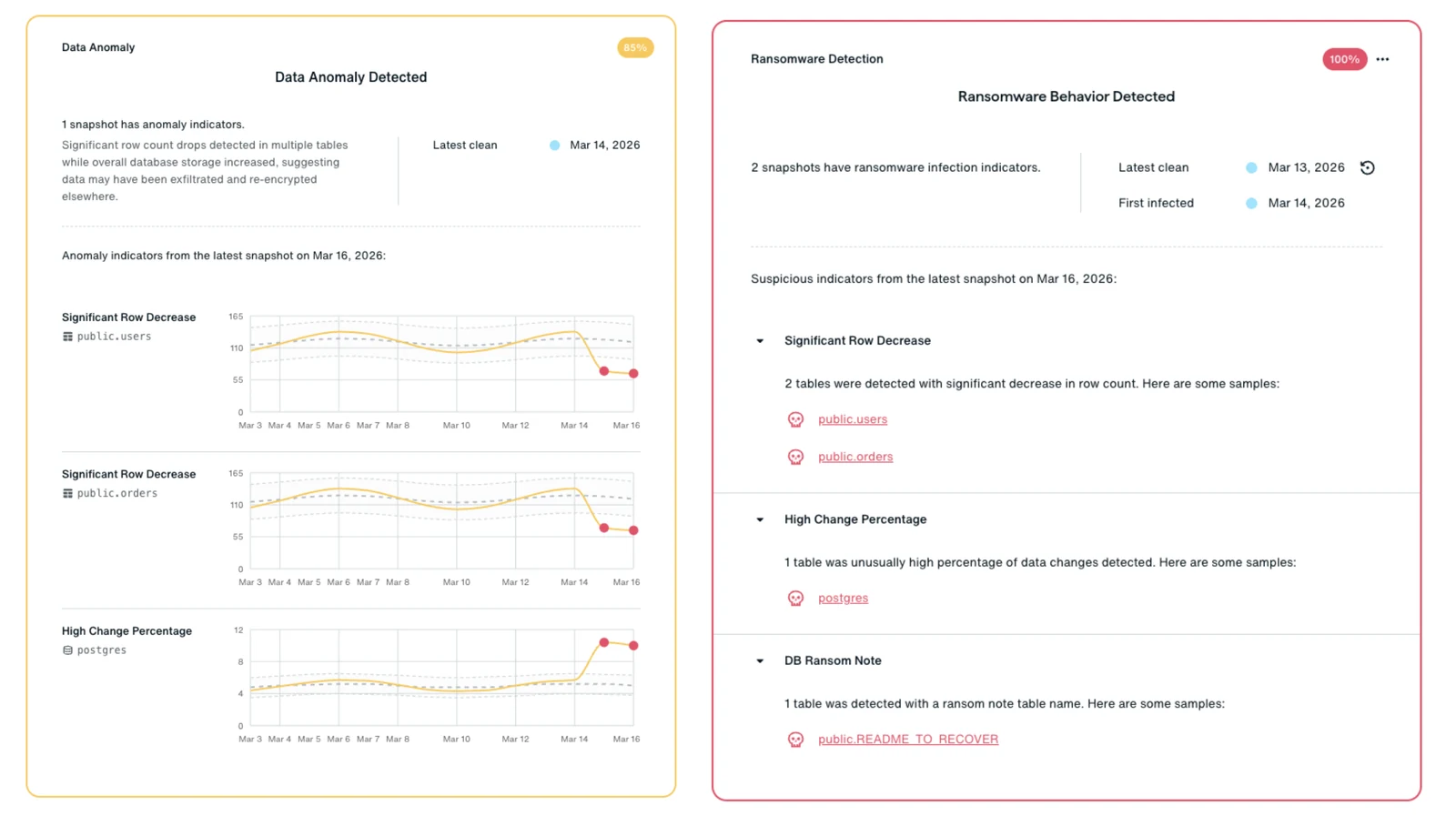Click the "Ransomware Behavior Detected" heading
The width and height of the screenshot is (1456, 816).
(1066, 96)
